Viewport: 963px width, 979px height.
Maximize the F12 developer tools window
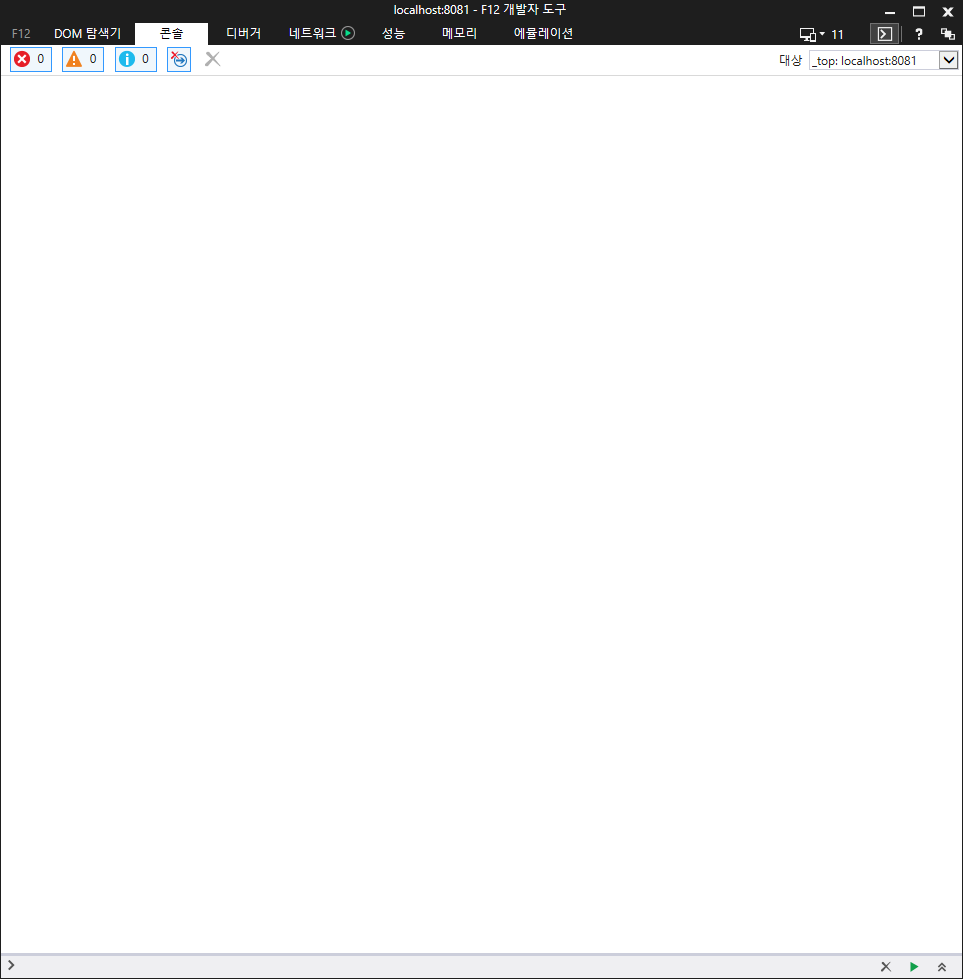[x=919, y=12]
